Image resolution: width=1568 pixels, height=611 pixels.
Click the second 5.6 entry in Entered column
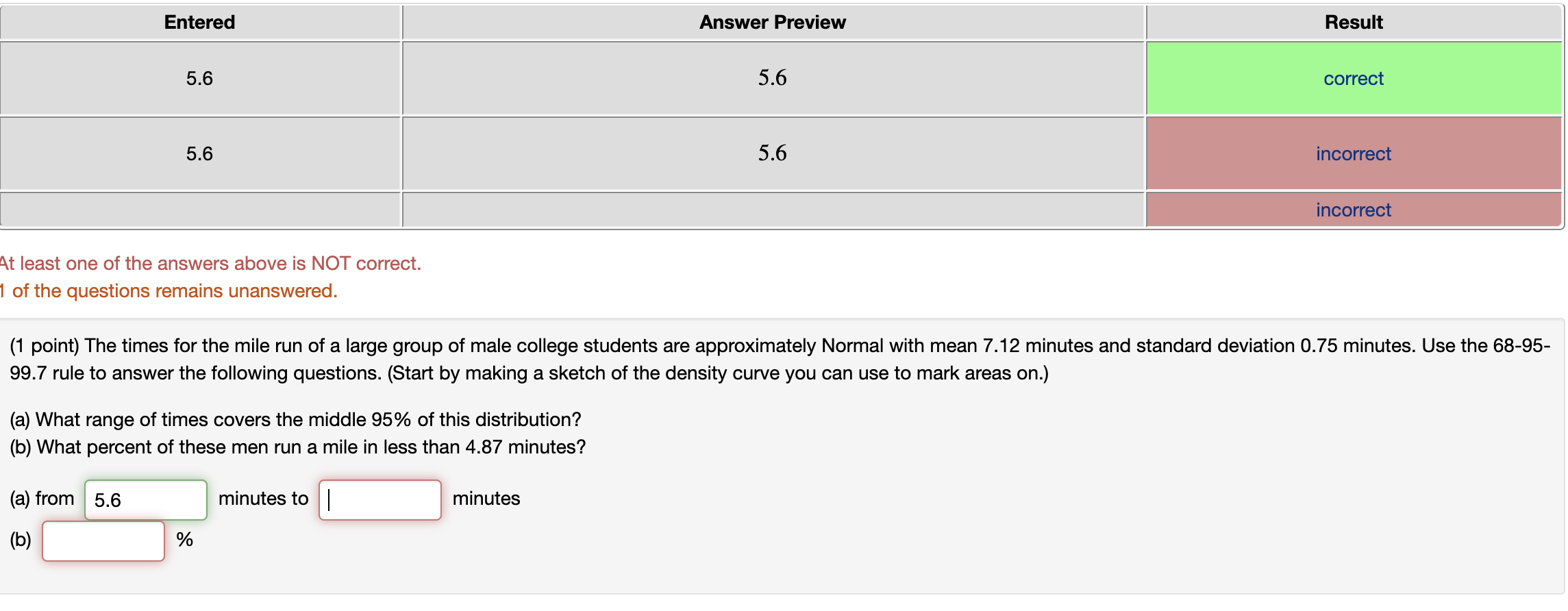199,153
